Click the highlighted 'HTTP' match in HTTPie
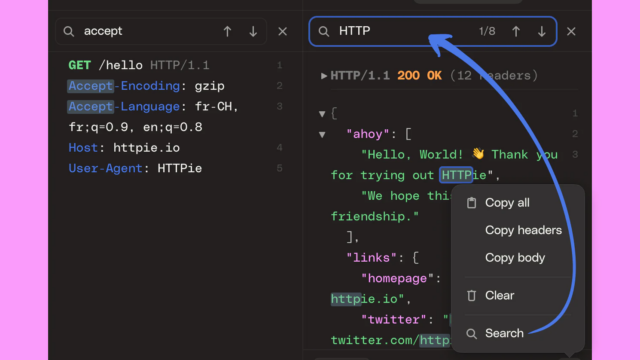Image resolution: width=640 pixels, height=360 pixels. tap(456, 176)
